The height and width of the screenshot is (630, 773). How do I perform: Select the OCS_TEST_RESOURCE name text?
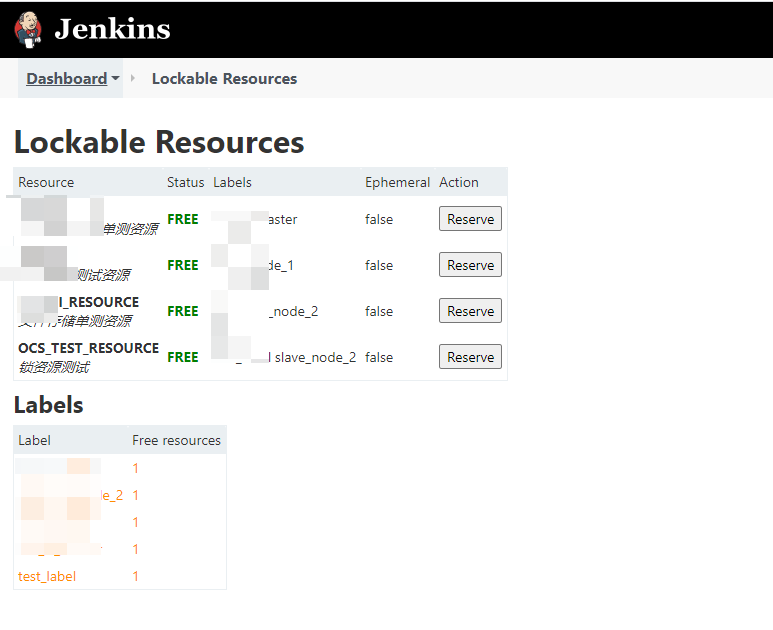coord(88,349)
